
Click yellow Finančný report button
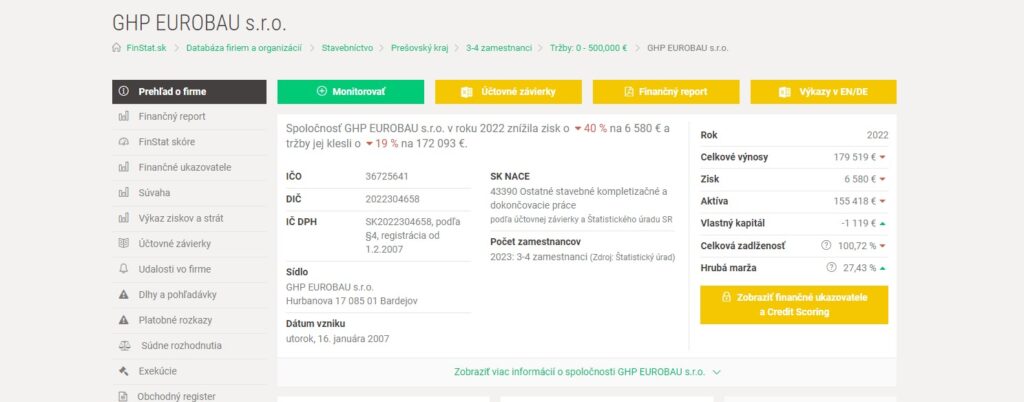point(666,92)
